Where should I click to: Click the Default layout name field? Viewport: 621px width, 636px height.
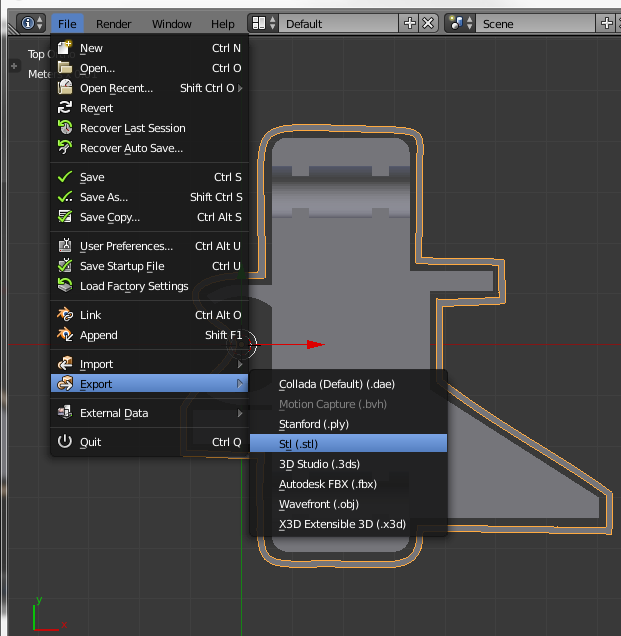[340, 23]
